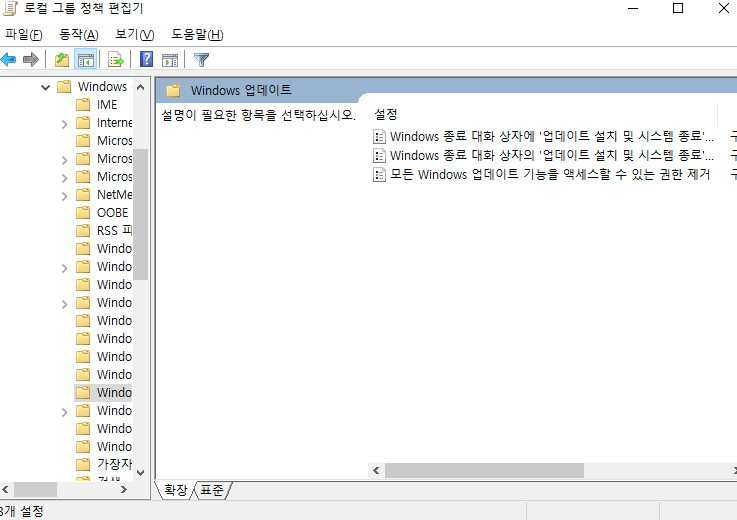737x520 pixels.
Task: Click the Back arrow toolbar icon
Action: (x=8, y=60)
